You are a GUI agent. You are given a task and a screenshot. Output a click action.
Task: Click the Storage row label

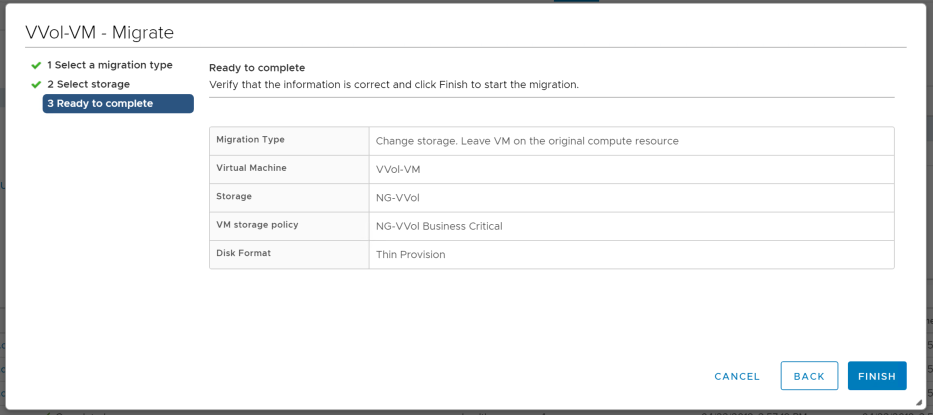click(x=234, y=196)
